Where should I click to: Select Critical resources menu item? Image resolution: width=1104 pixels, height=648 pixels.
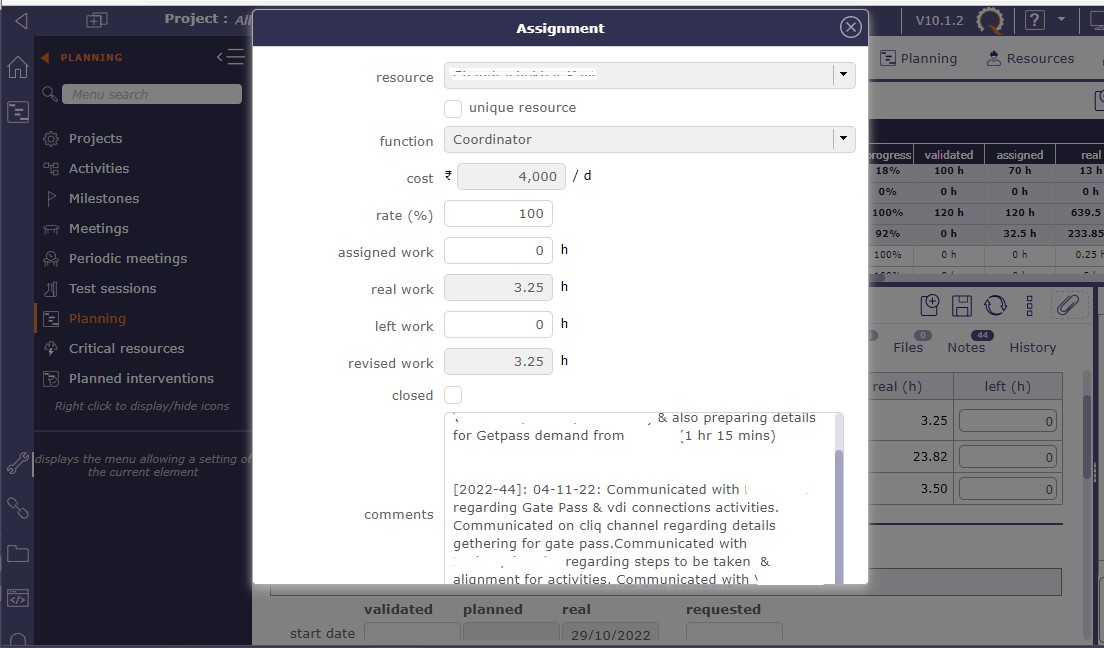[x=126, y=348]
